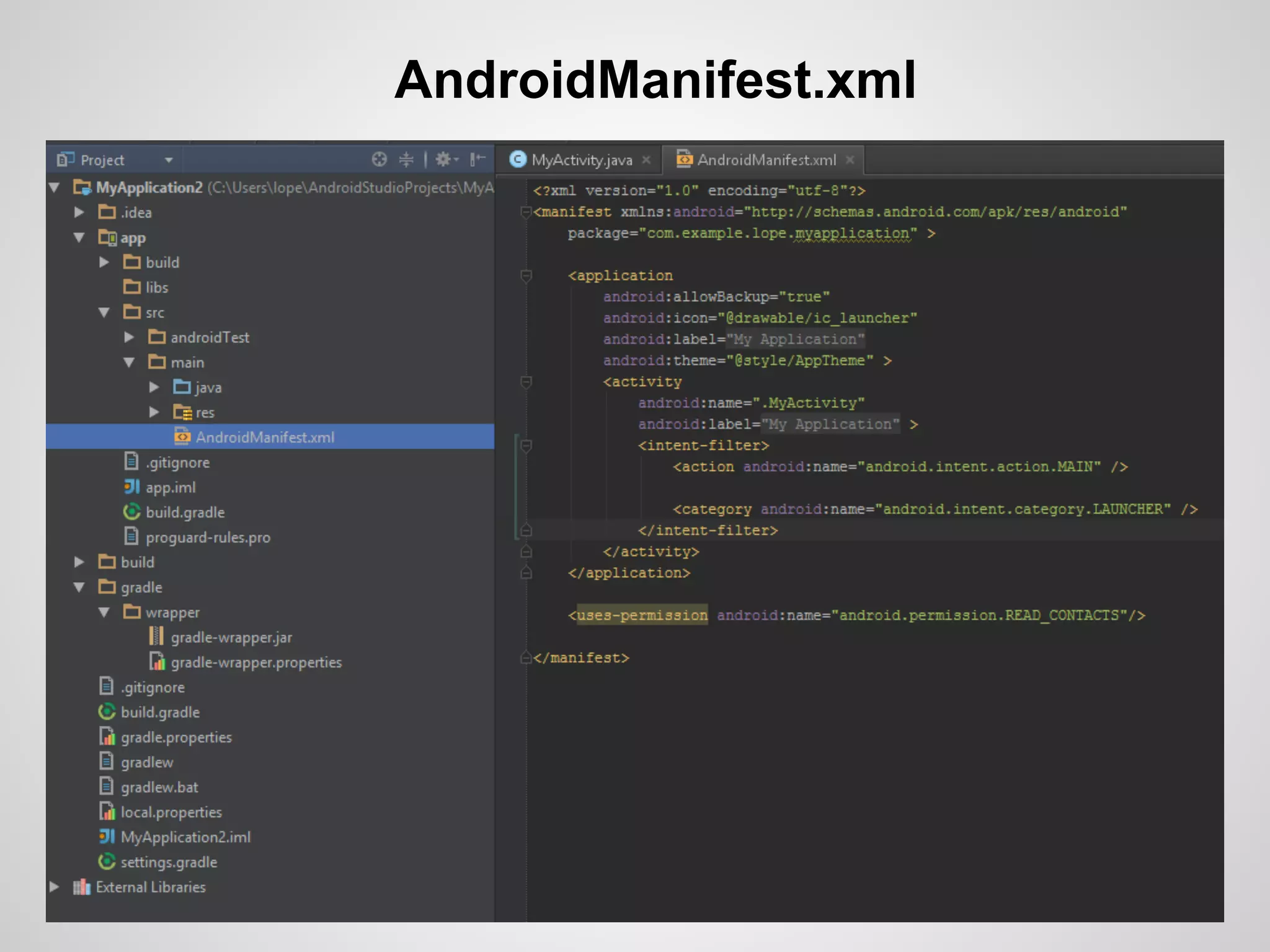Viewport: 1270px width, 952px height.
Task: Click the res folder icon
Action: 182,412
